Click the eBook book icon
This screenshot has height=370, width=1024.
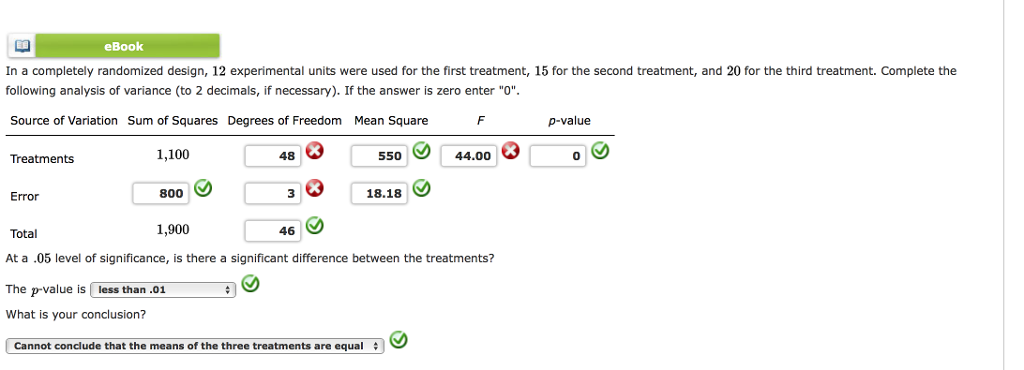pyautogui.click(x=22, y=46)
